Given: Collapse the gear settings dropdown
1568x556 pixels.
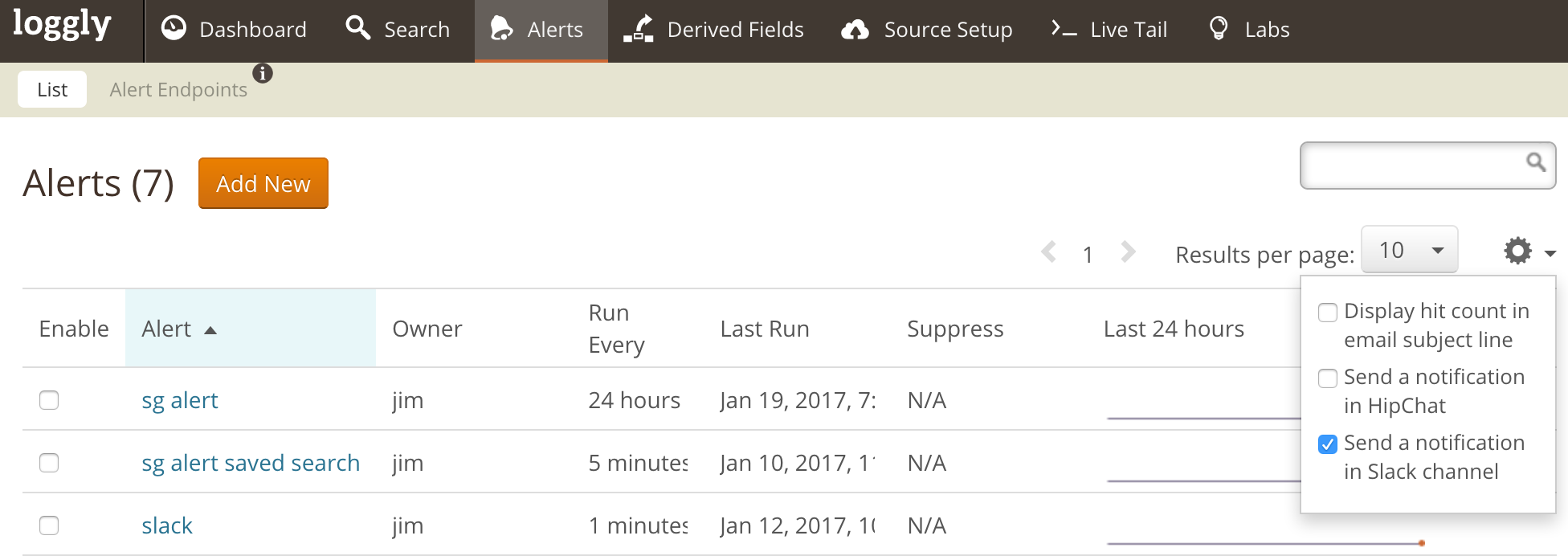Looking at the screenshot, I should (x=1527, y=251).
